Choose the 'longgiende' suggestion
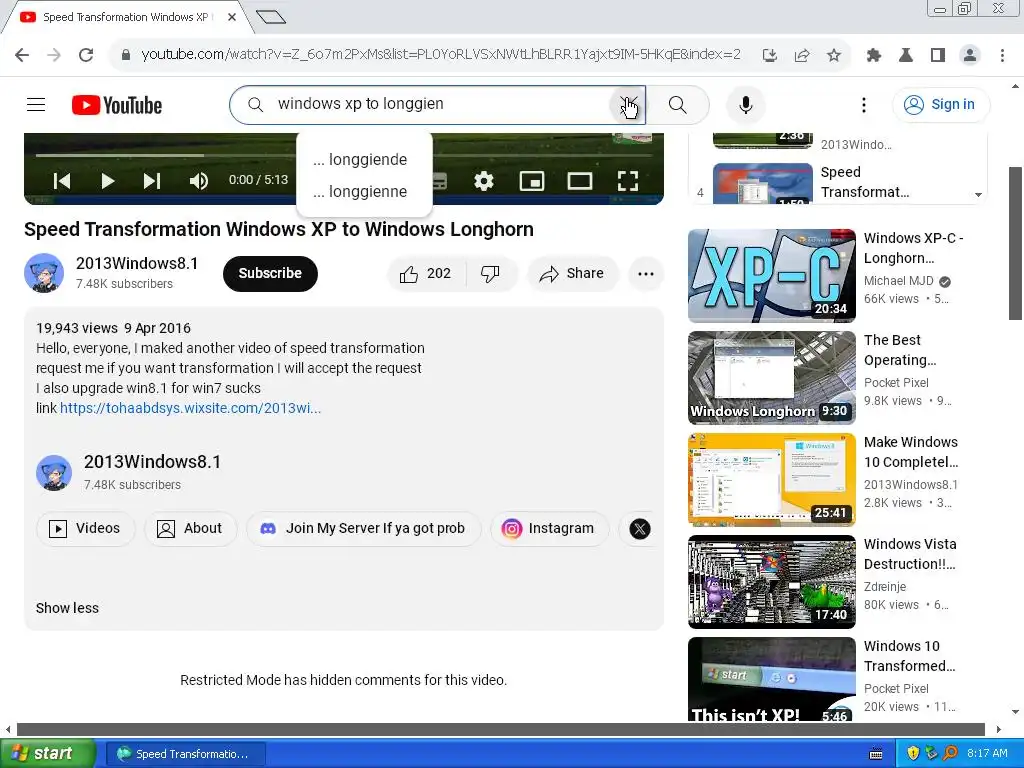 [x=364, y=159]
